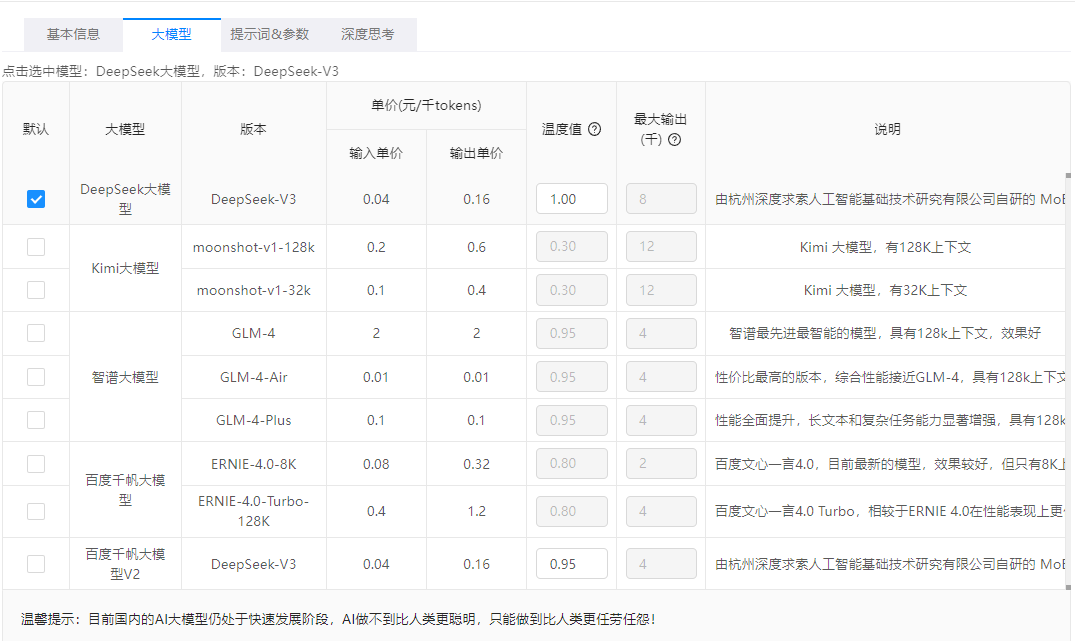Viewport: 1075px width, 641px height.
Task: Click the max output field for GLM-4-Plus
Action: tap(661, 420)
